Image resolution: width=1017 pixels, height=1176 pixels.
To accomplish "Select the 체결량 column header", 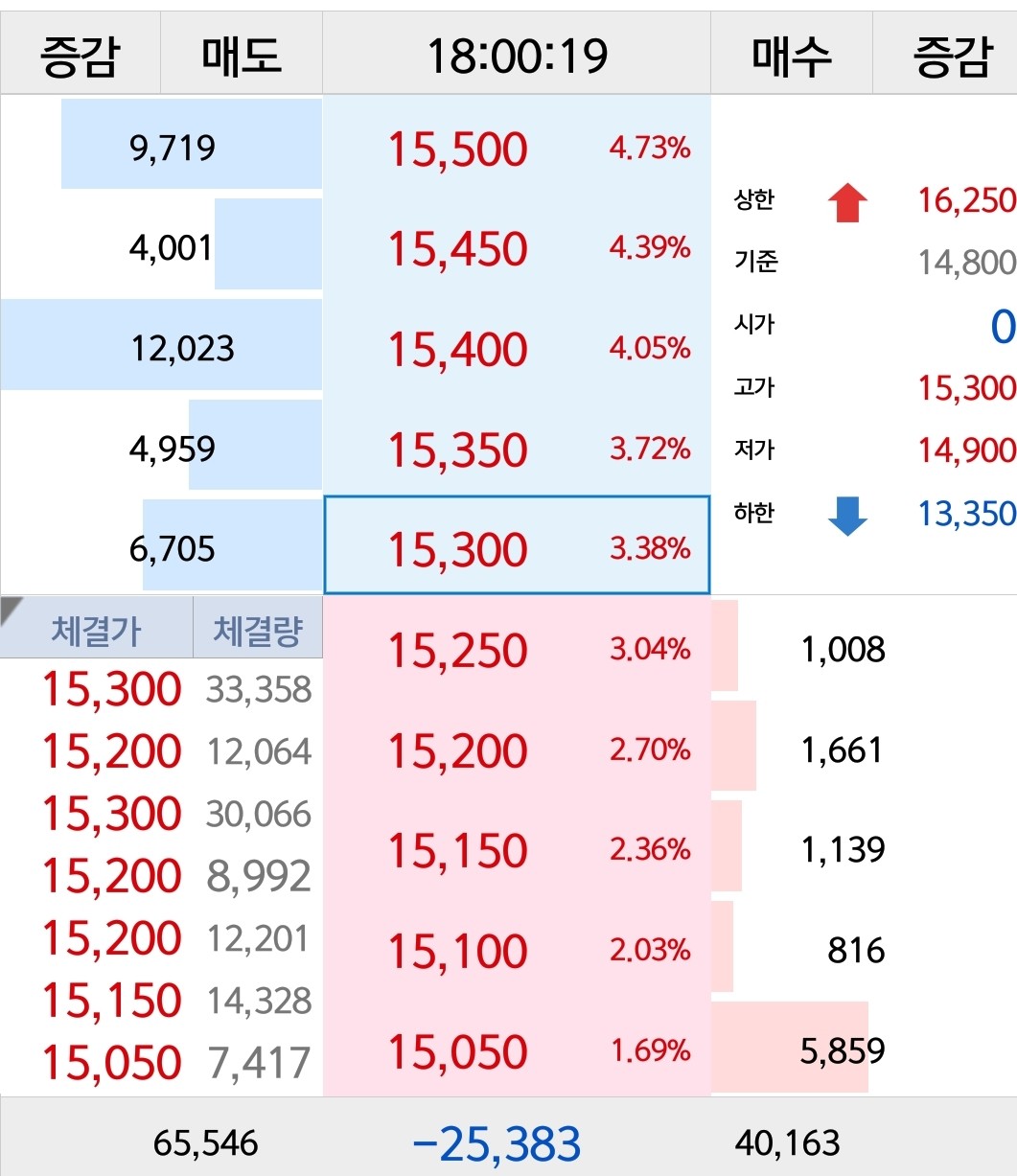I will point(258,631).
